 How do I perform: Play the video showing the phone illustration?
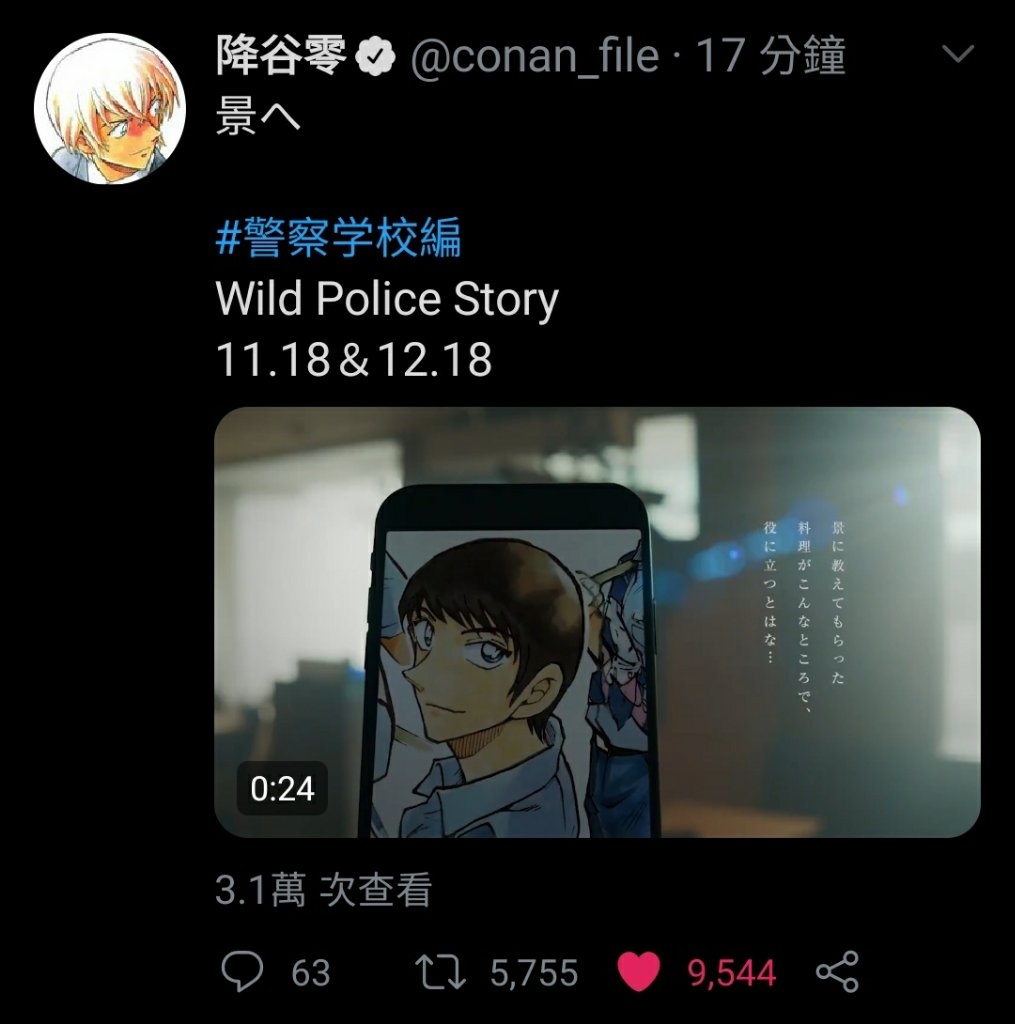(x=597, y=622)
